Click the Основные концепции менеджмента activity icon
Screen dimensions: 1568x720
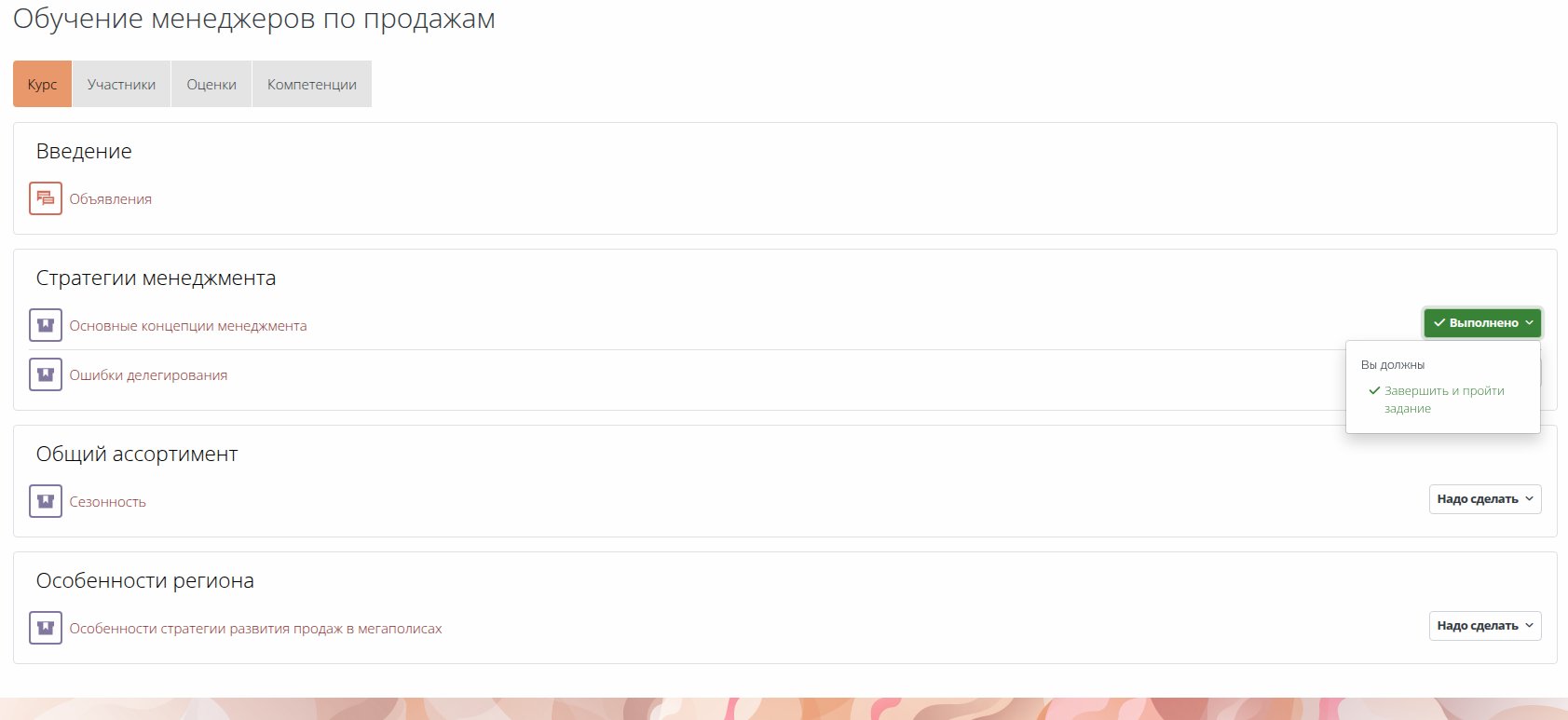pyautogui.click(x=46, y=325)
